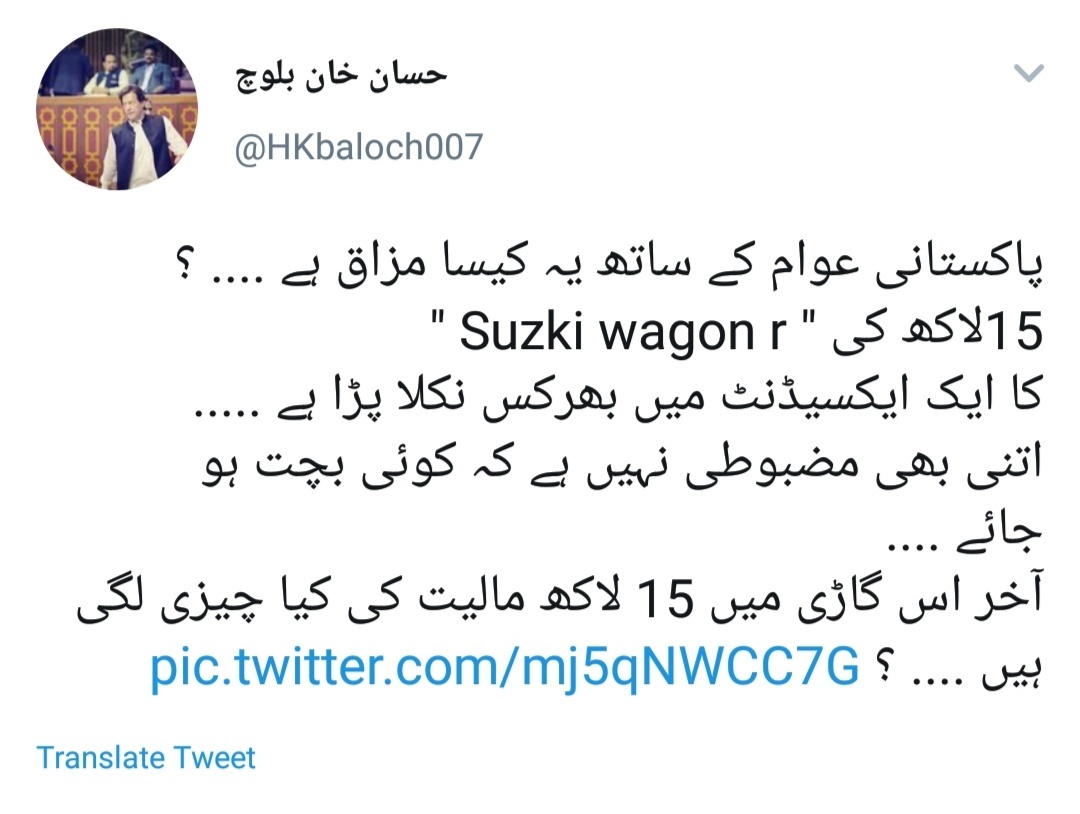This screenshot has width=1080, height=814.
Task: Open the circular profile picture avatar
Action: (117, 109)
